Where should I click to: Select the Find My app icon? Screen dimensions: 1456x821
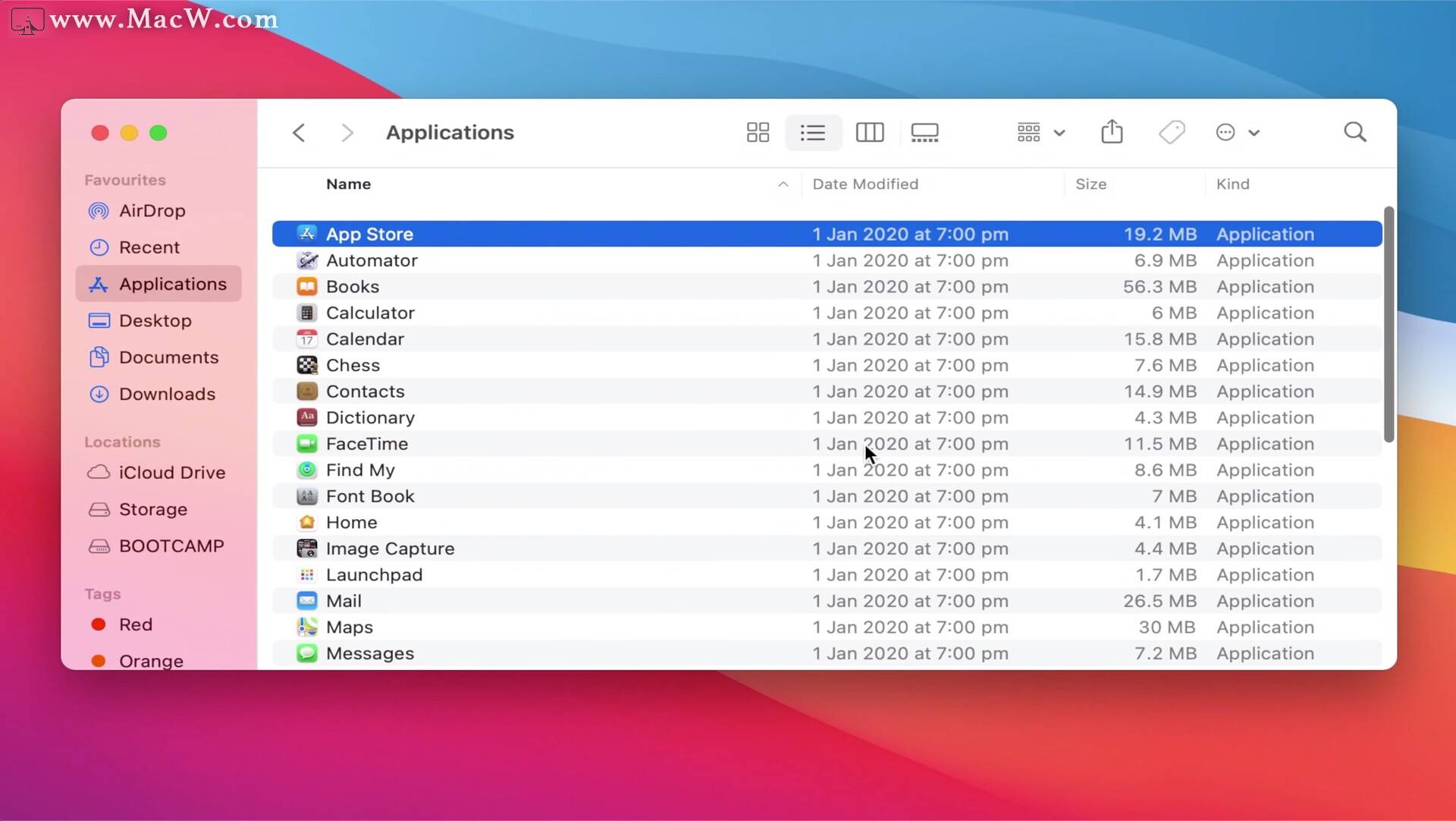[x=307, y=470]
